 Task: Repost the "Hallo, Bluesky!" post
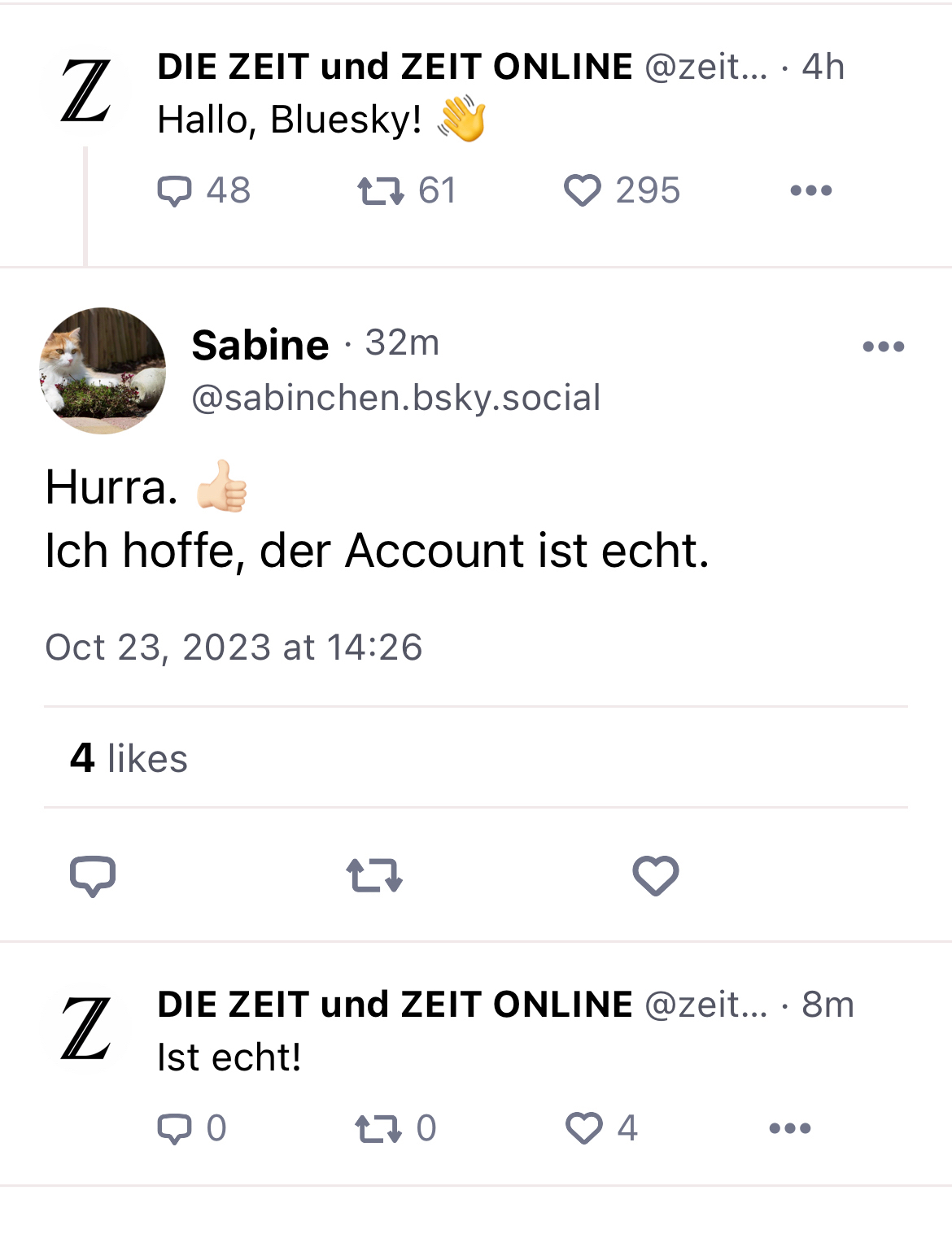coord(380,191)
